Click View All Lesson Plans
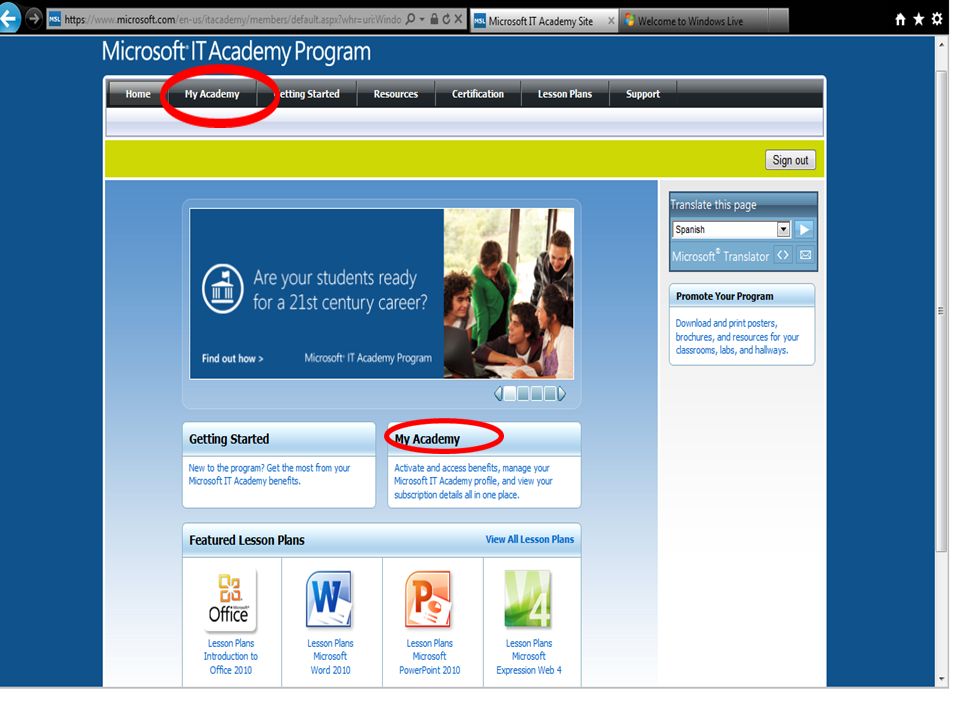This screenshot has height=720, width=960. pos(530,539)
